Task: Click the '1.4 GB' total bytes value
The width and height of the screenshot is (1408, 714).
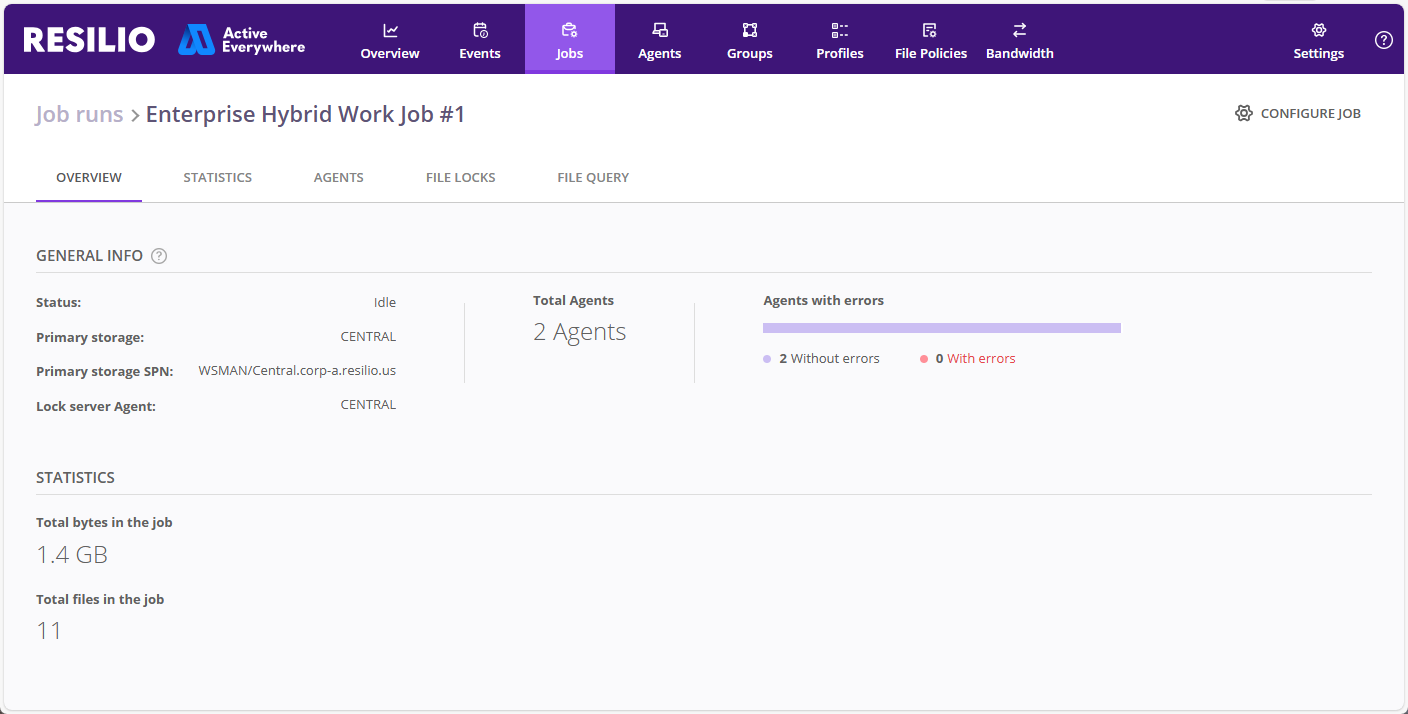Action: (72, 555)
